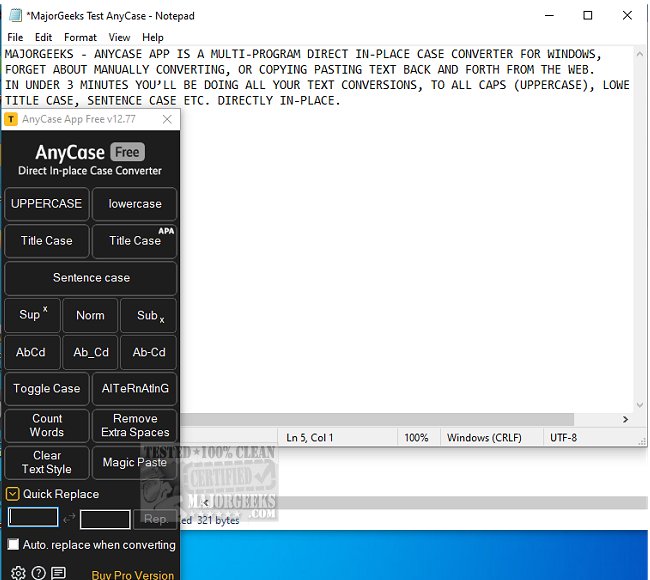Open the Format menu in Notepad

click(80, 37)
